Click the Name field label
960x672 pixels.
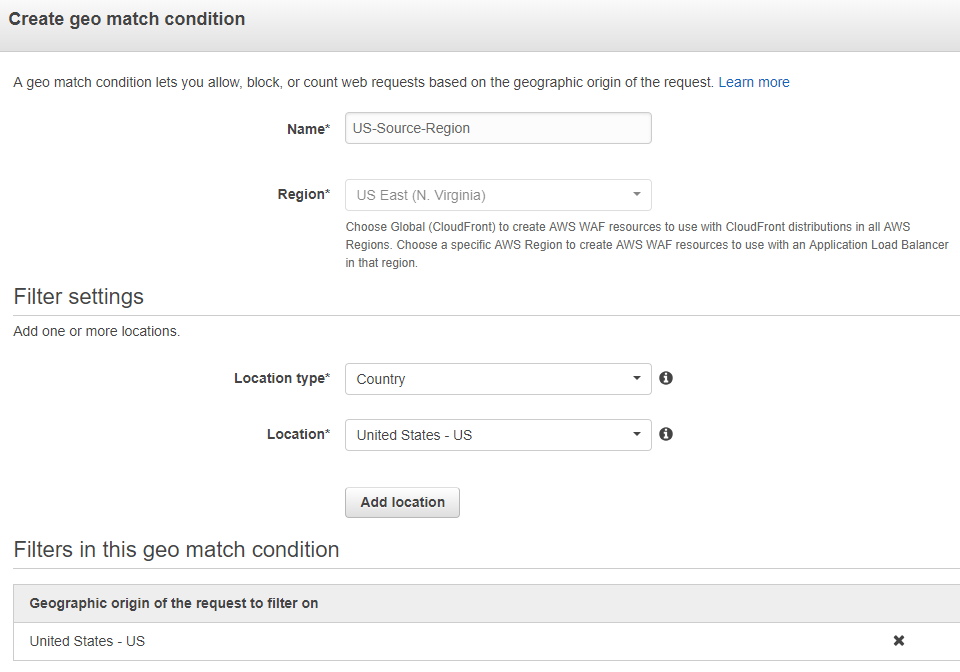pos(308,129)
